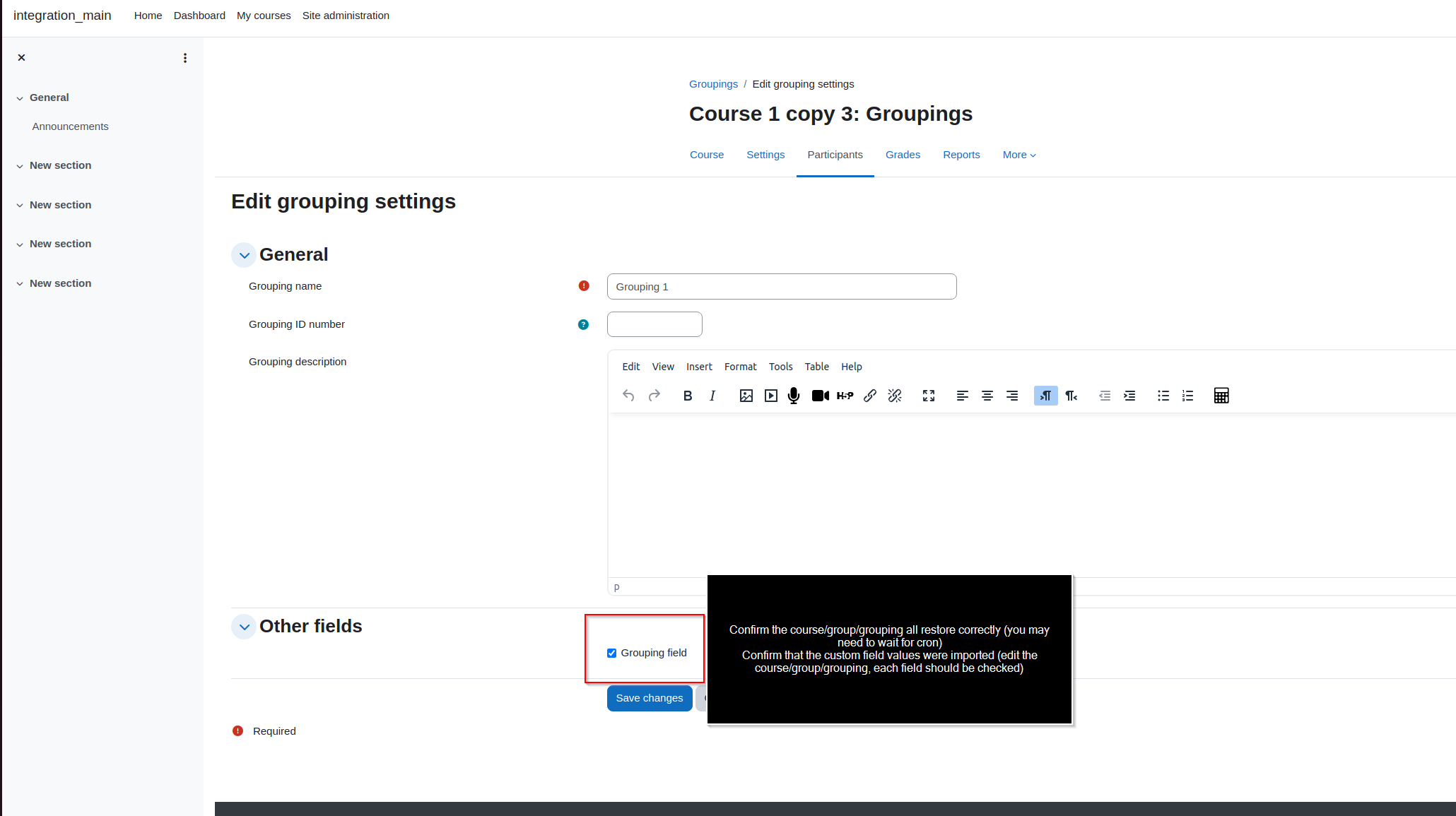Click the insert link icon
The height and width of the screenshot is (816, 1456).
870,396
